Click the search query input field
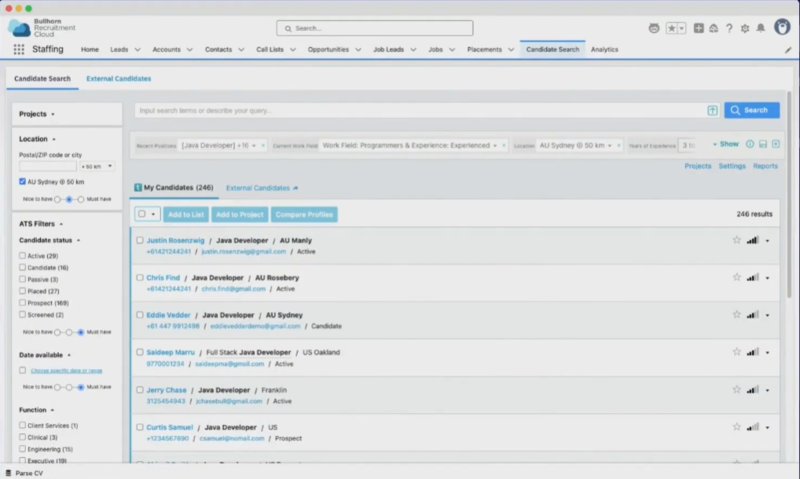This screenshot has width=800, height=479. pyautogui.click(x=420, y=110)
